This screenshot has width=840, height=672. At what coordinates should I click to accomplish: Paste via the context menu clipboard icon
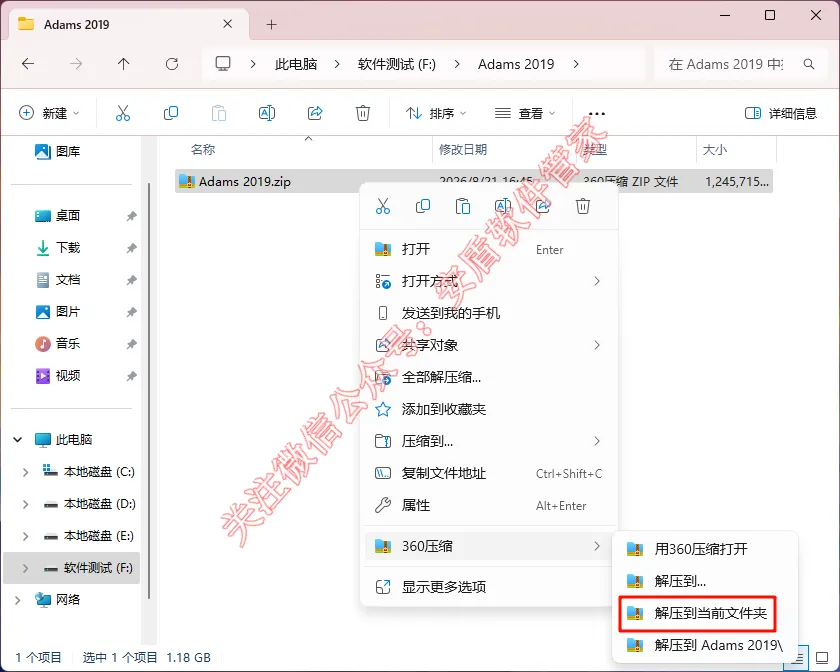(x=463, y=206)
